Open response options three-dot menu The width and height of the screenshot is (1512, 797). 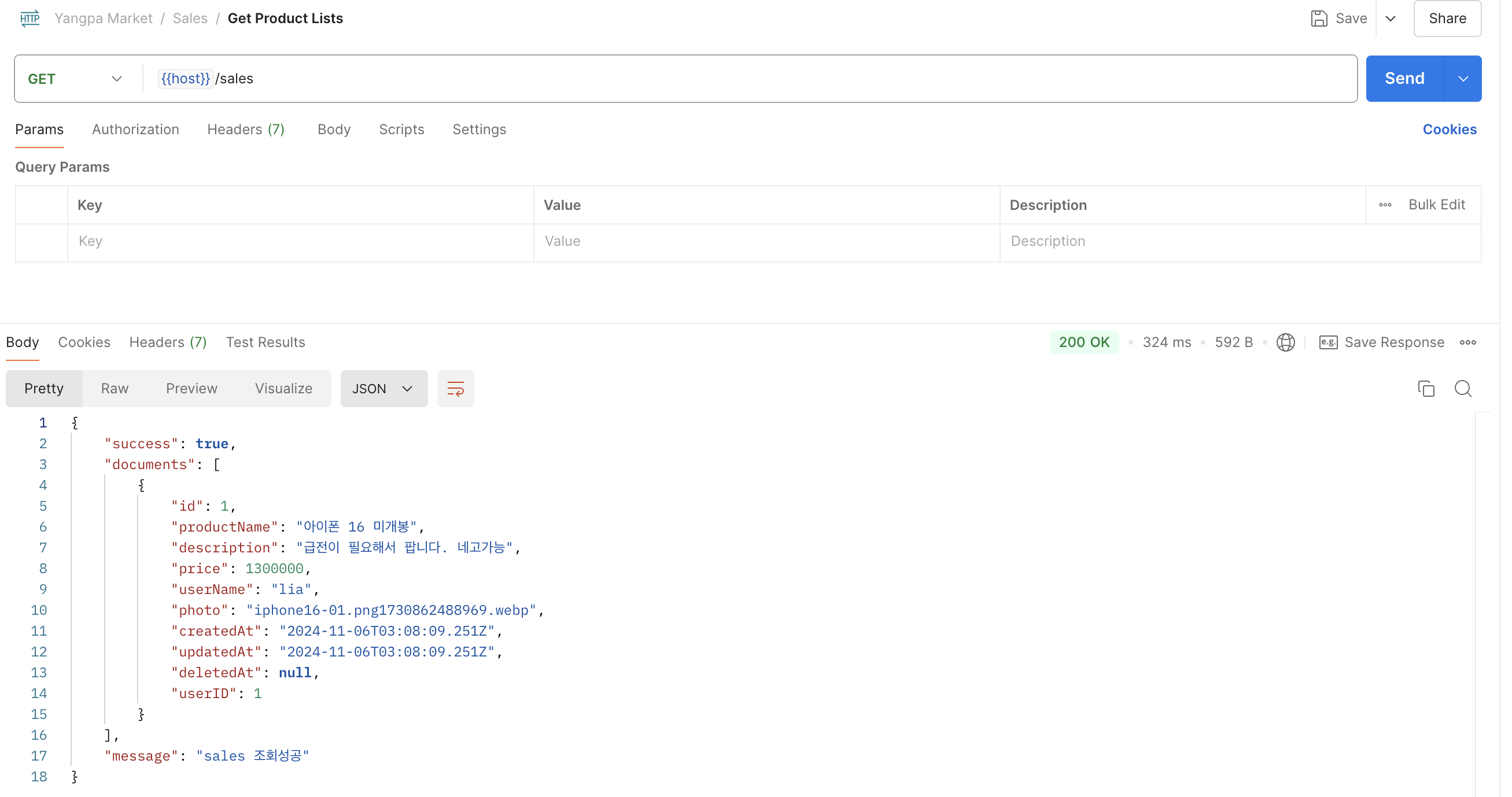pyautogui.click(x=1467, y=342)
